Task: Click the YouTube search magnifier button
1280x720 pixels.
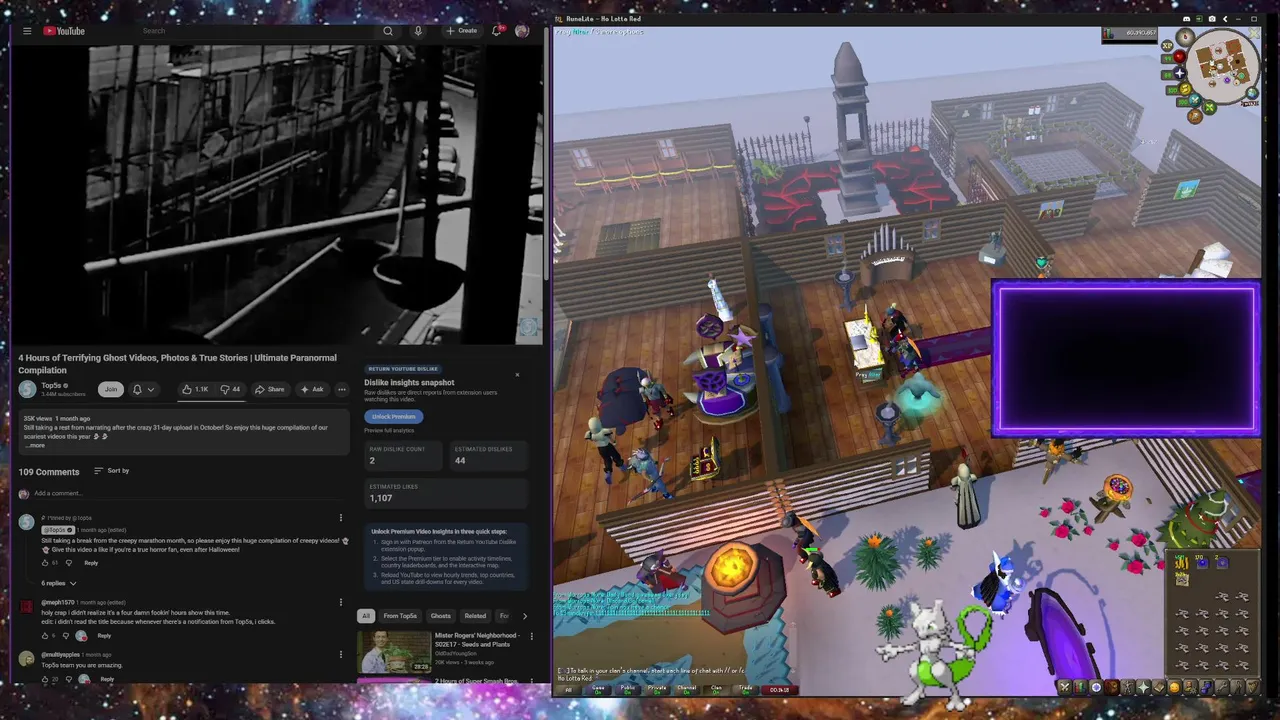Action: [388, 31]
